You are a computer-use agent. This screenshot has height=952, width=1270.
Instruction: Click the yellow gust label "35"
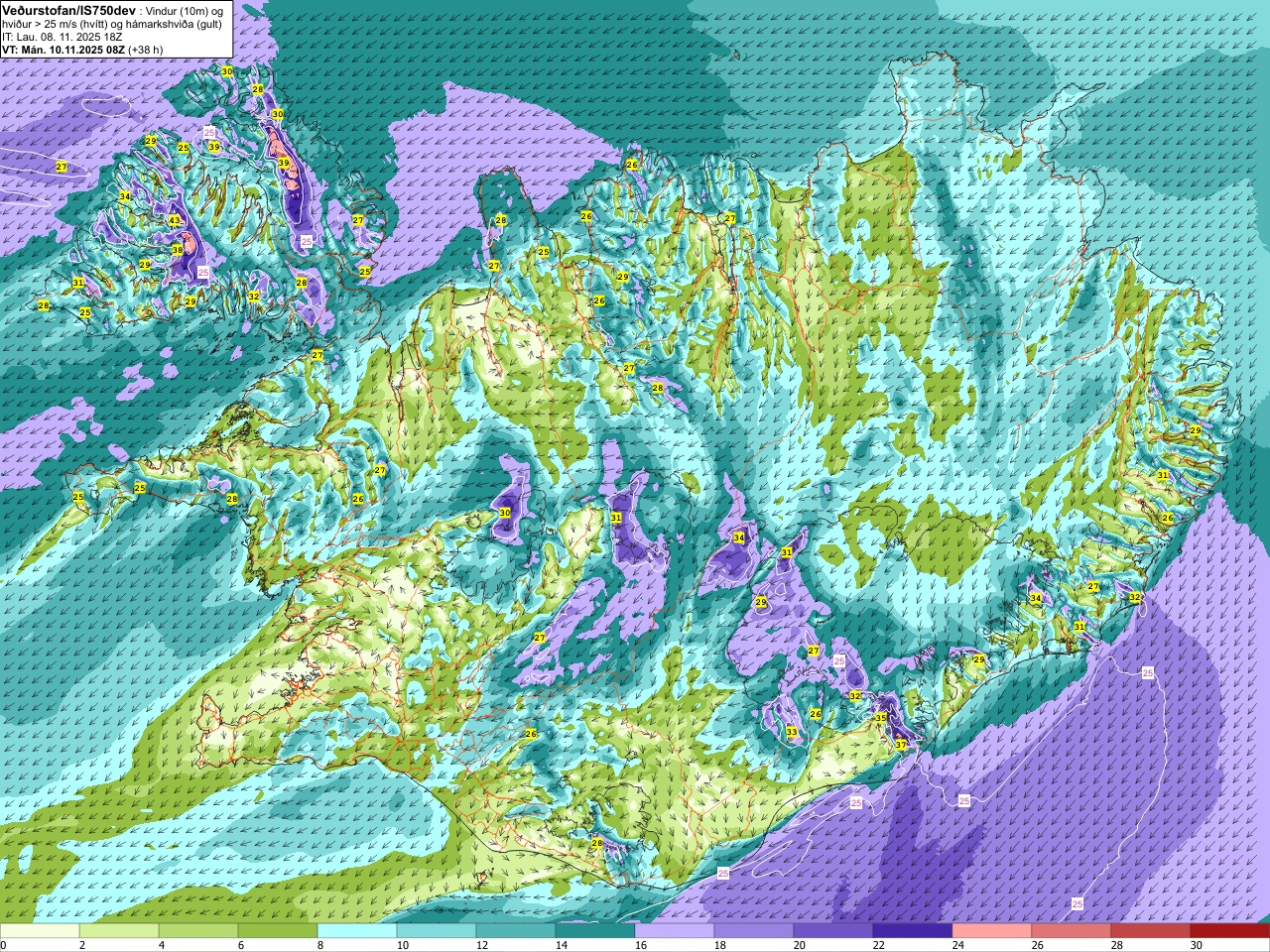[x=881, y=717]
